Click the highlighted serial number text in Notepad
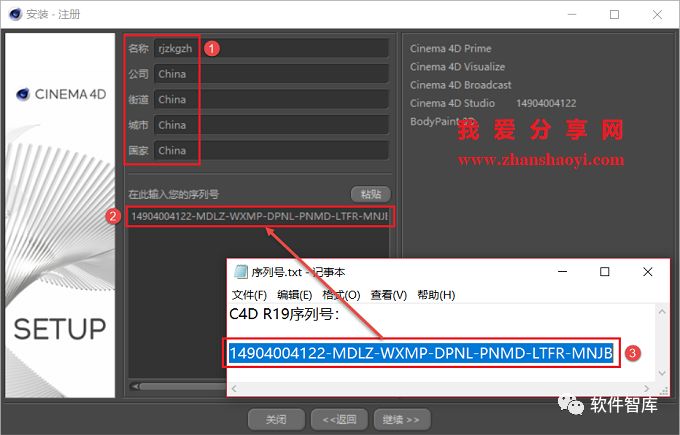680x435 pixels. (421, 353)
